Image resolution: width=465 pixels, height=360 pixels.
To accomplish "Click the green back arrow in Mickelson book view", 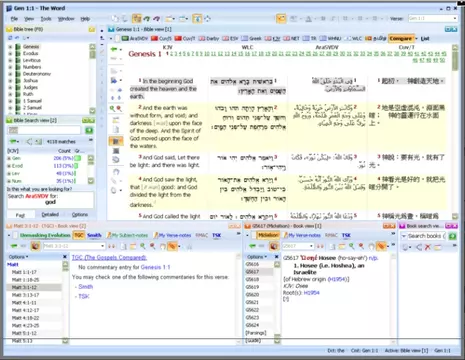I will coord(252,246).
